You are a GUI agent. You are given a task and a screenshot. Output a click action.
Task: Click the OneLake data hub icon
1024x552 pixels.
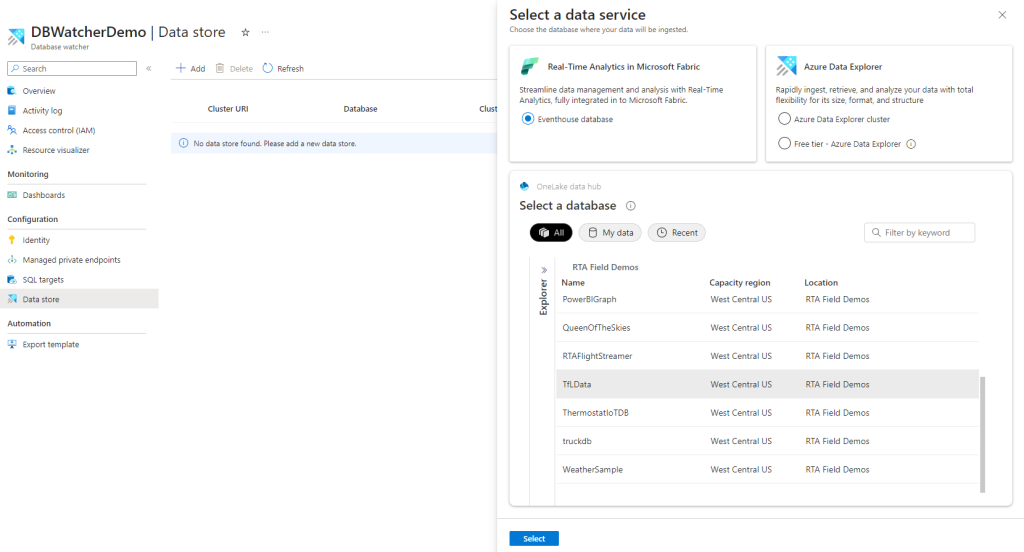coord(524,186)
